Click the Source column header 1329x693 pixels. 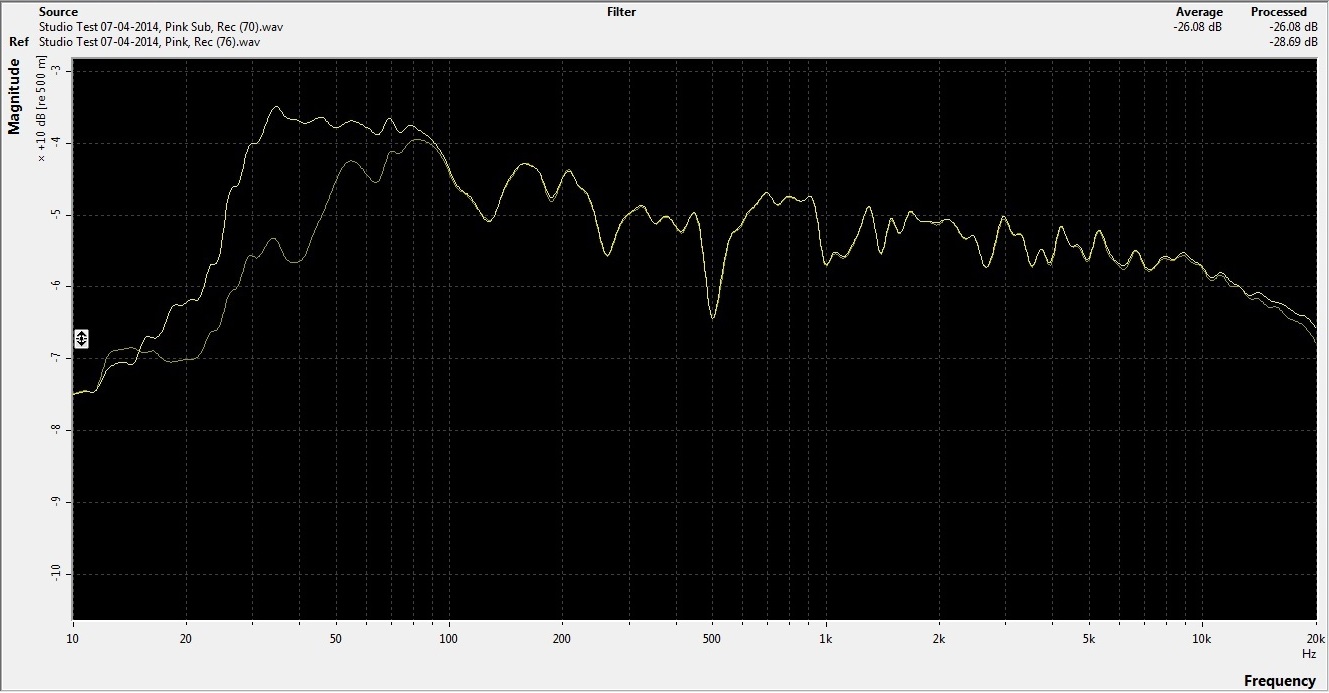click(x=58, y=12)
